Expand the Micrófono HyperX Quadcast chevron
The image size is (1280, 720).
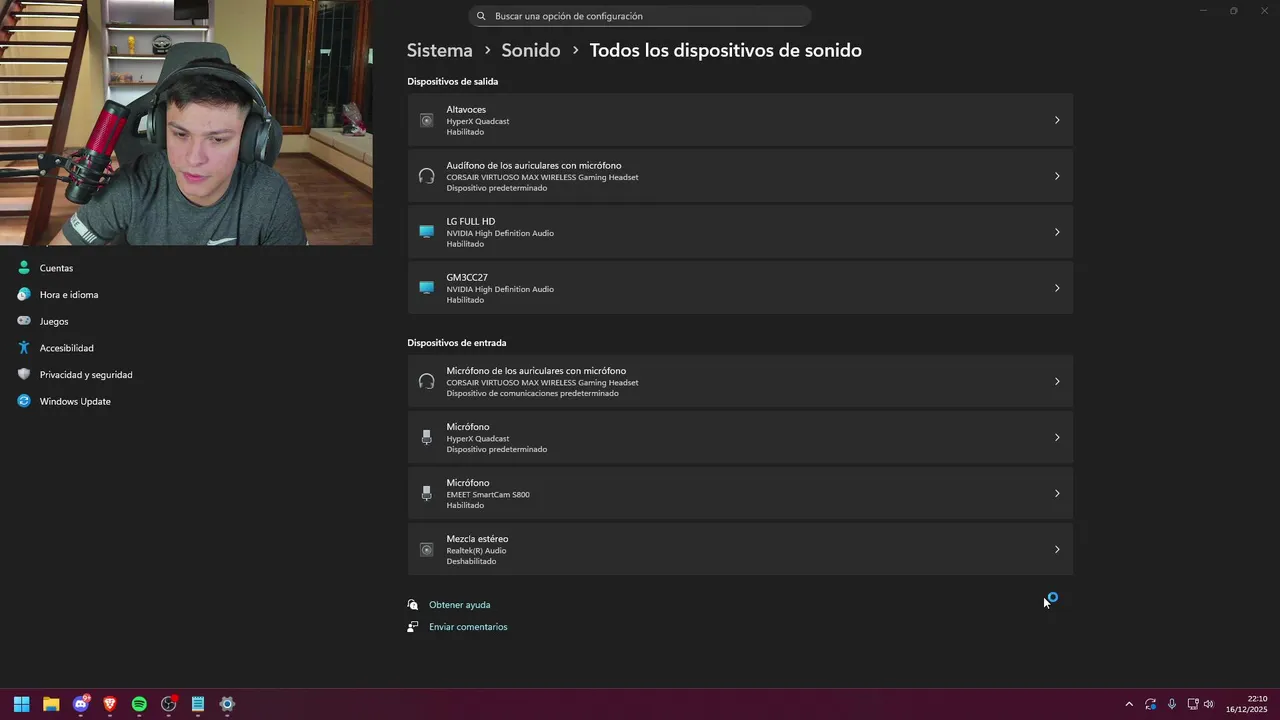(x=1057, y=437)
